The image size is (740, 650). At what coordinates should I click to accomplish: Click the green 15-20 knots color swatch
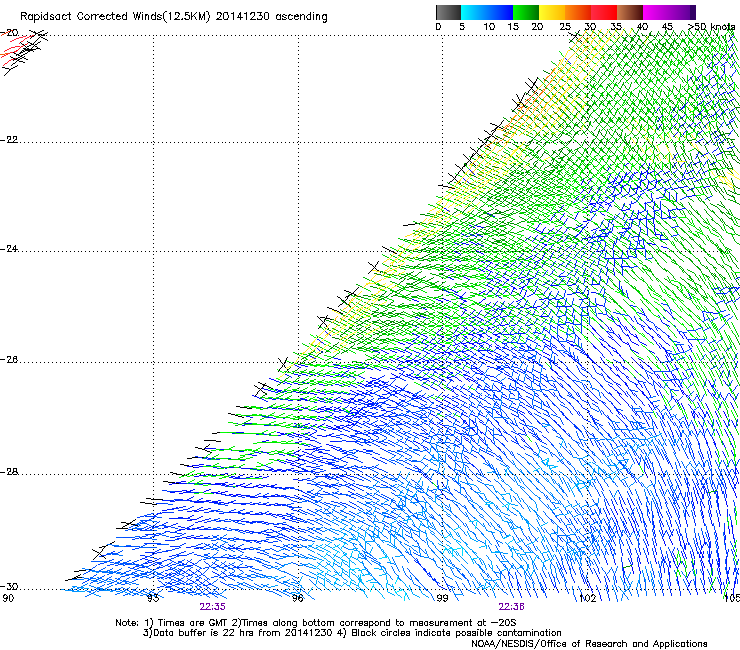(526, 12)
